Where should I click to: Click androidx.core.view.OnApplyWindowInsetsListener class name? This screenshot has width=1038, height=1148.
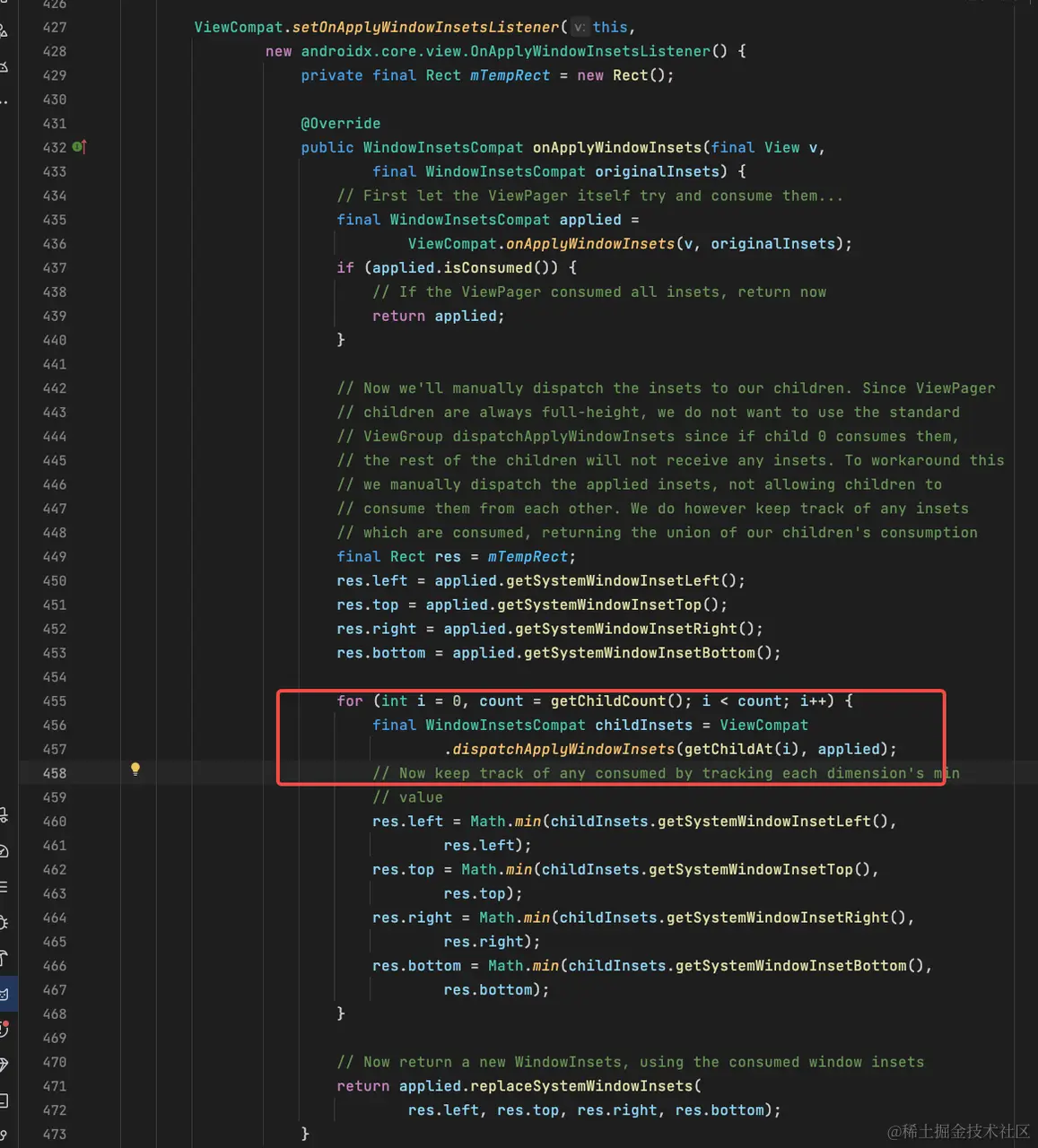[506, 51]
